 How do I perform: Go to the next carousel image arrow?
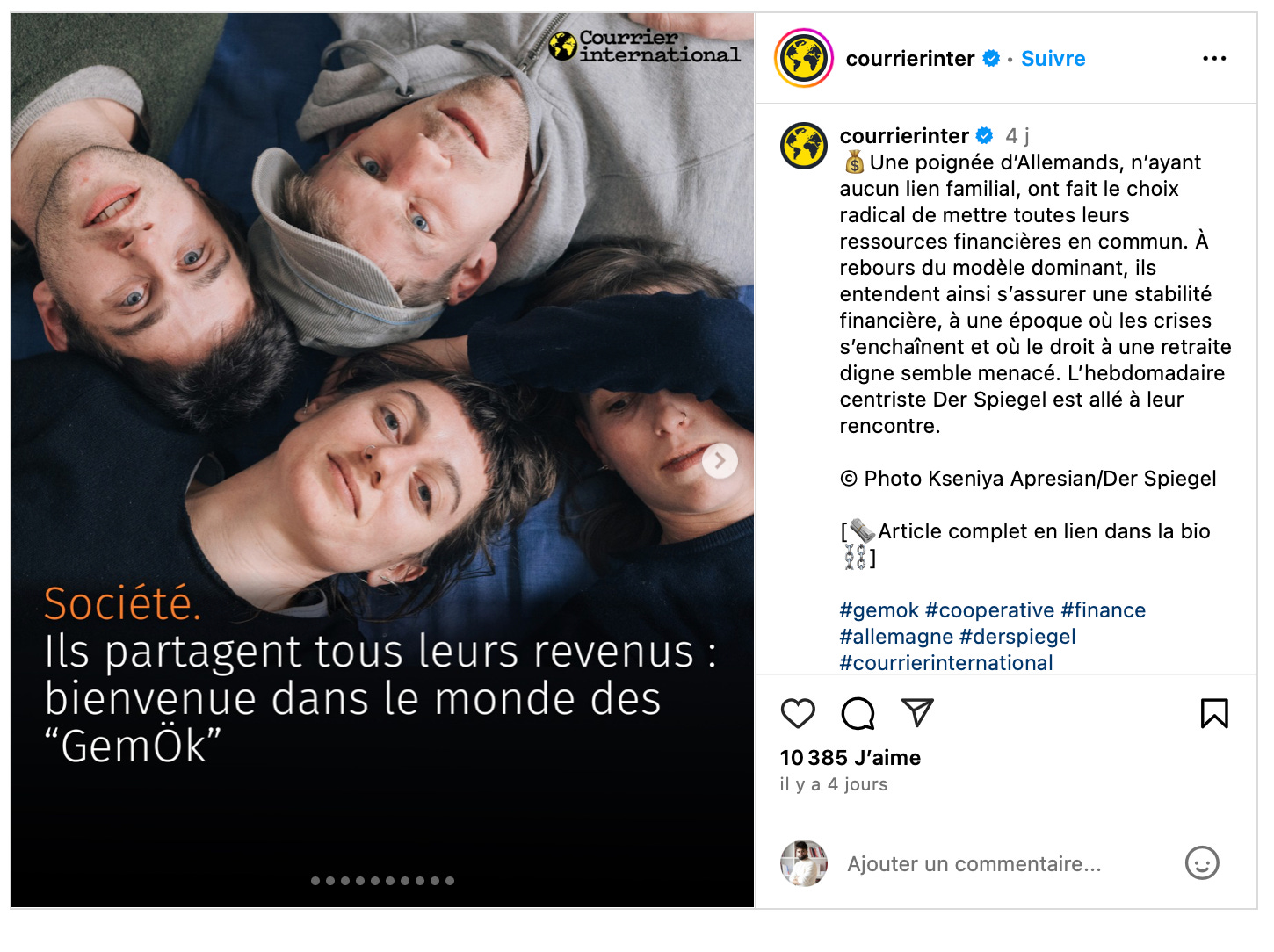pyautogui.click(x=720, y=460)
